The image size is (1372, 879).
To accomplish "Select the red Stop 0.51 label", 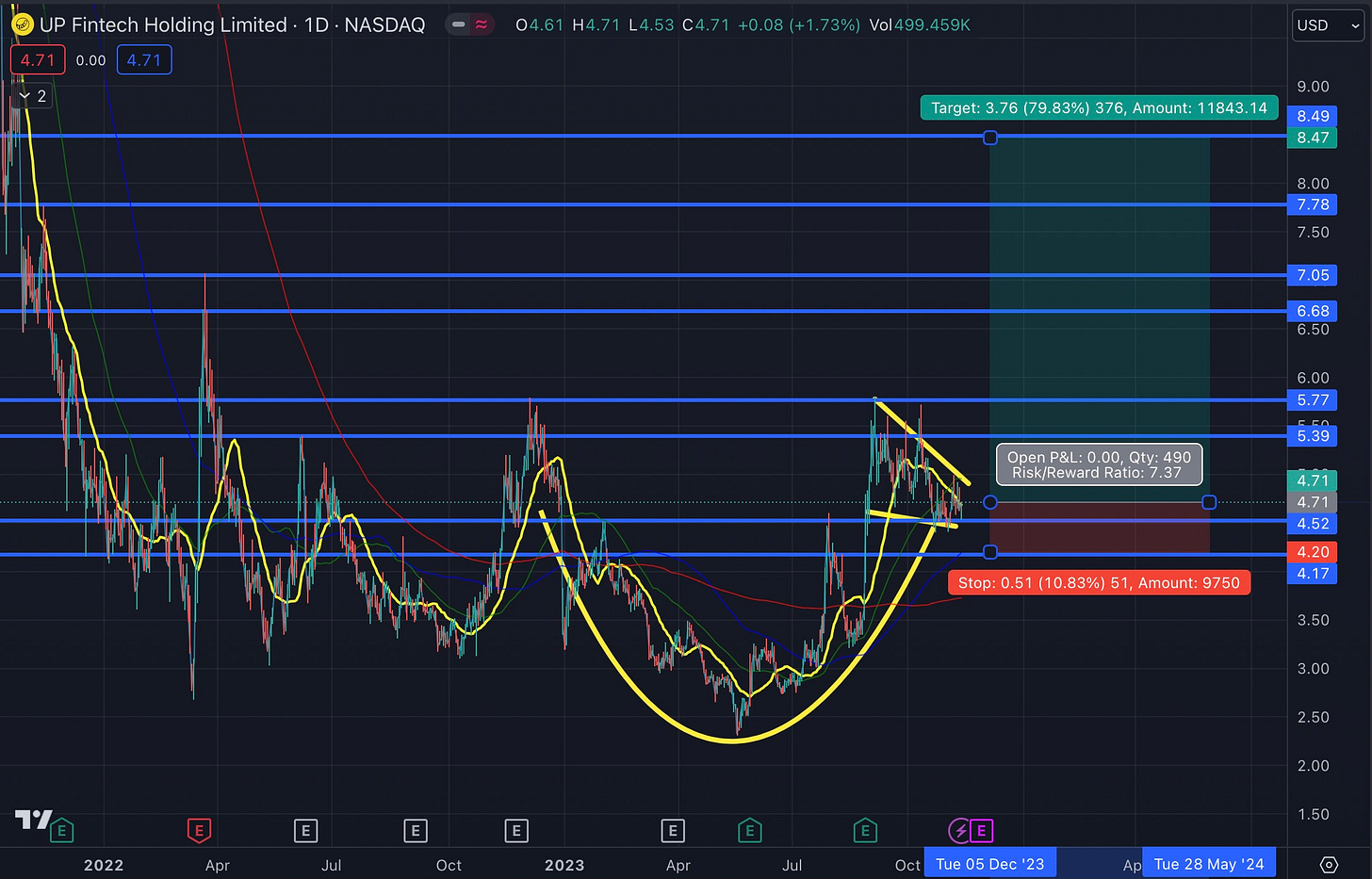I will (1099, 583).
